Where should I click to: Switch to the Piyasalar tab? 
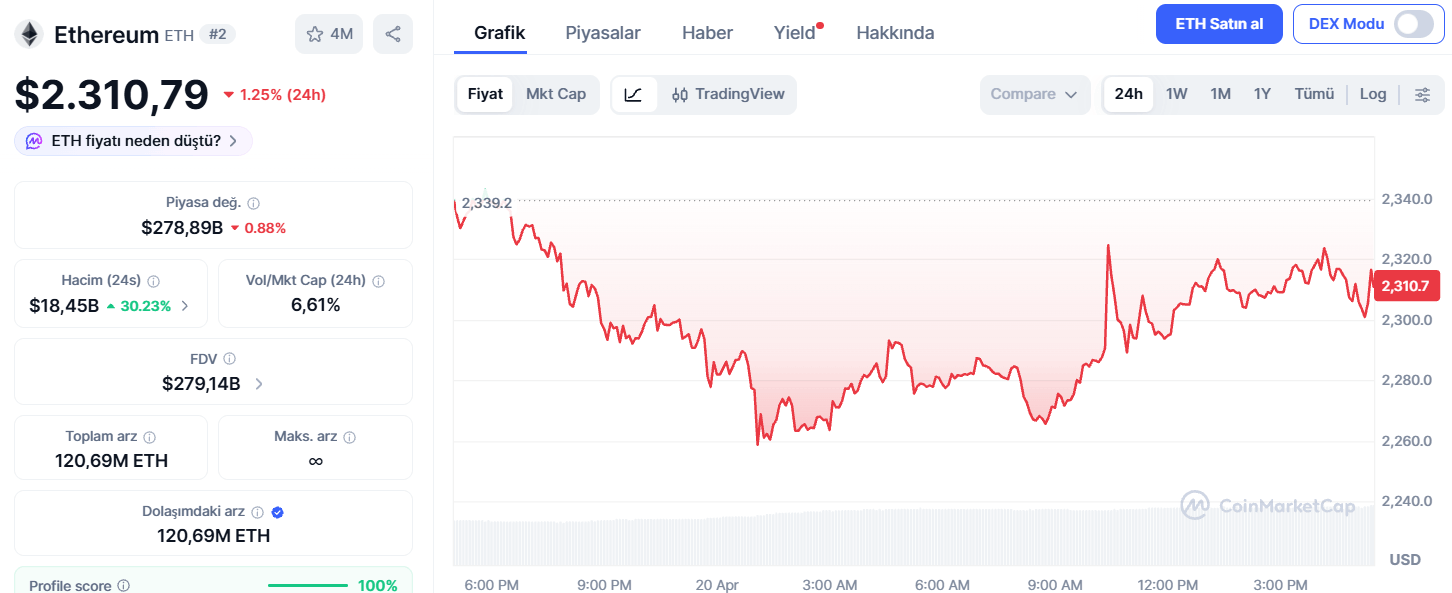click(x=602, y=32)
